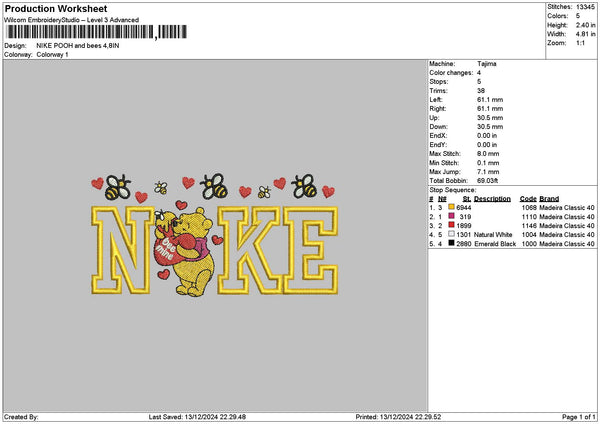
Task: Click the 'bee mine' heart in the design
Action: pyautogui.click(x=170, y=249)
